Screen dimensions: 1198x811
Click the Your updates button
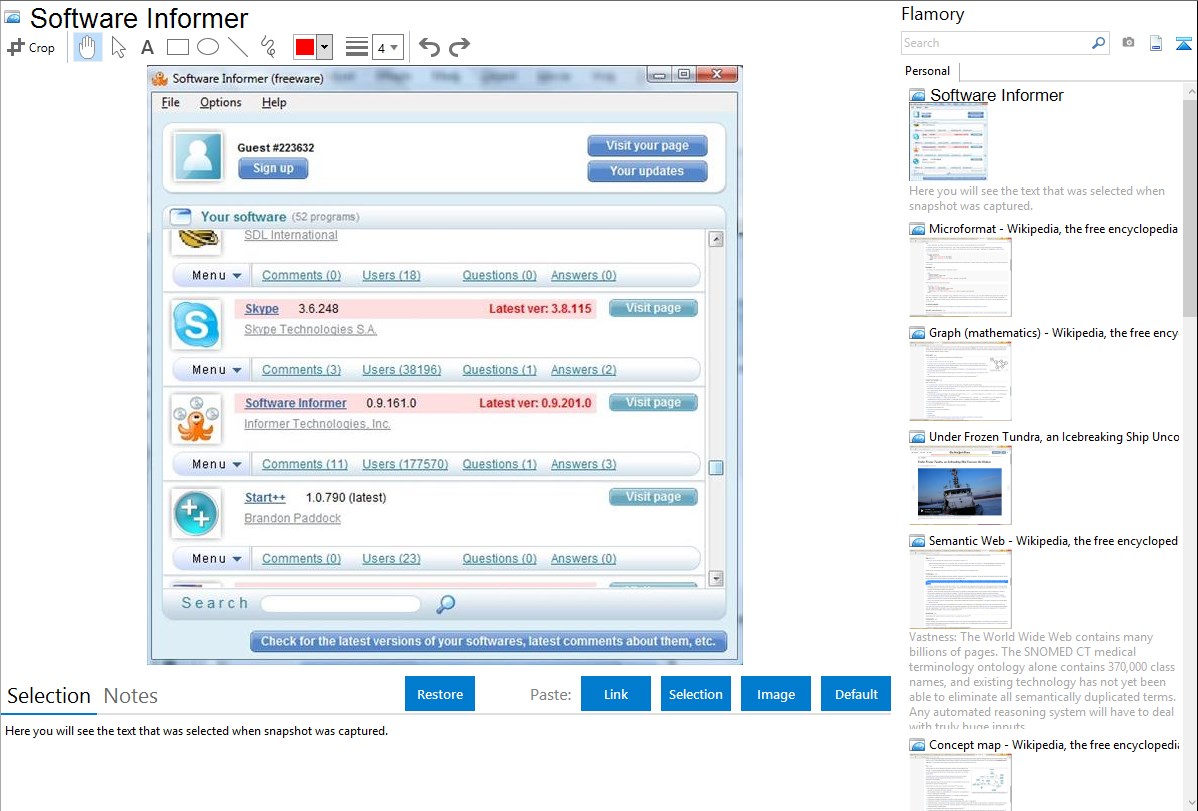tap(647, 171)
